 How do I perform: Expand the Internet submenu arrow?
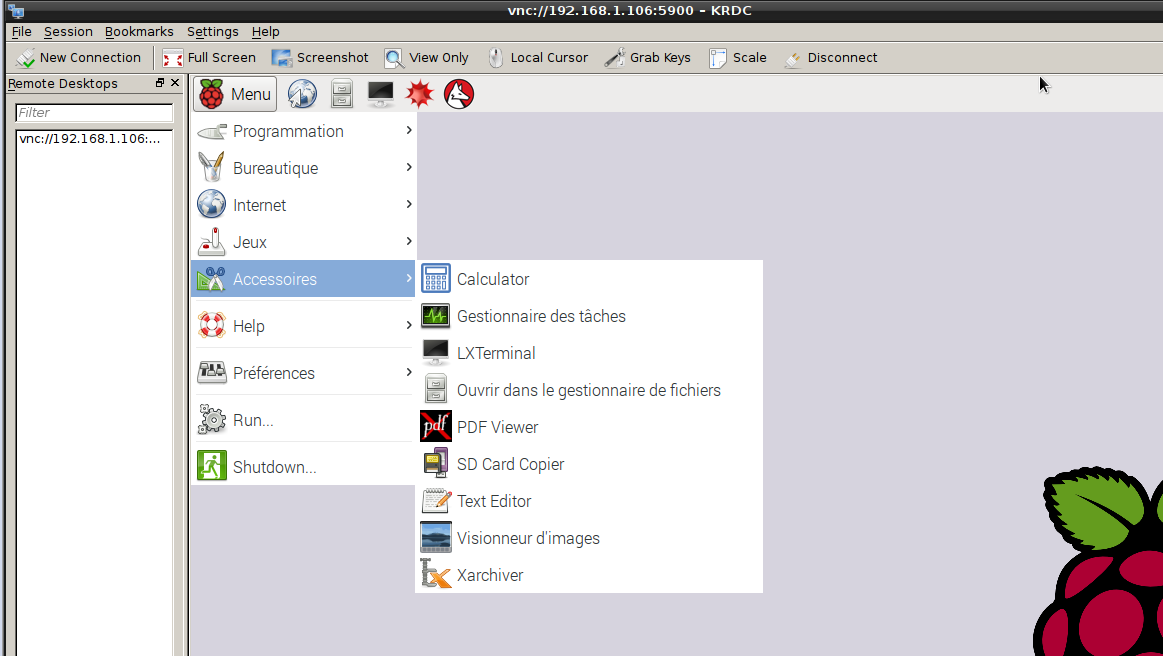tap(409, 204)
